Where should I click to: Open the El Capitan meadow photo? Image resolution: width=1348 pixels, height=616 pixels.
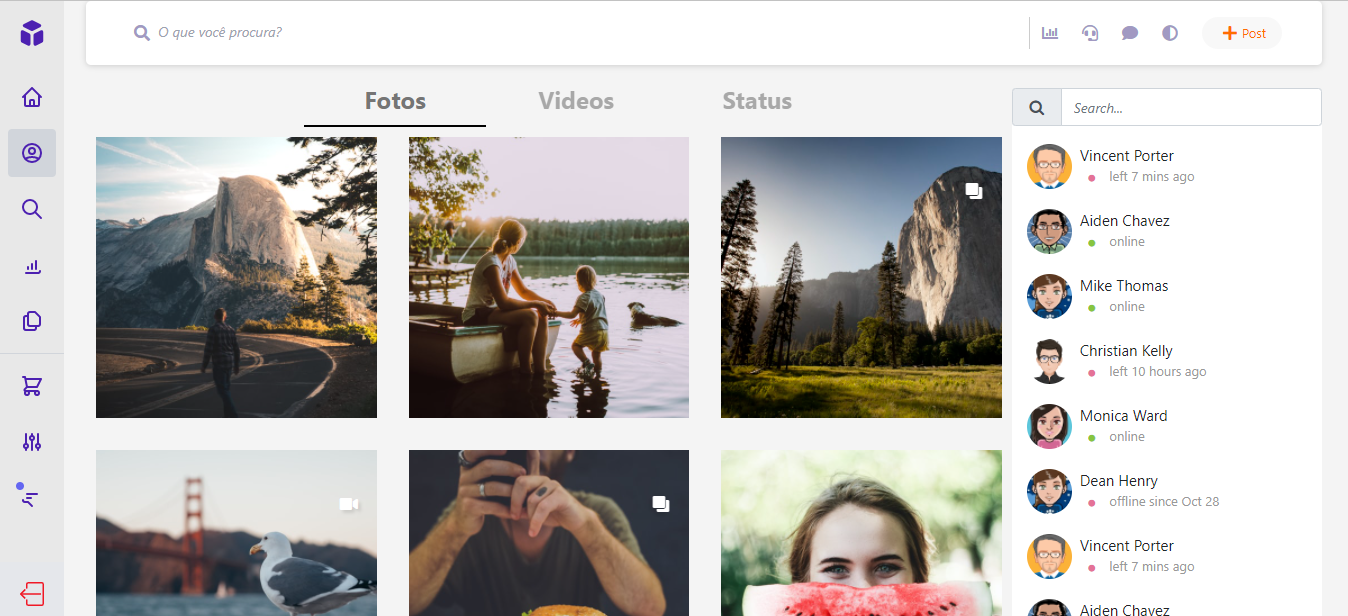click(x=861, y=277)
